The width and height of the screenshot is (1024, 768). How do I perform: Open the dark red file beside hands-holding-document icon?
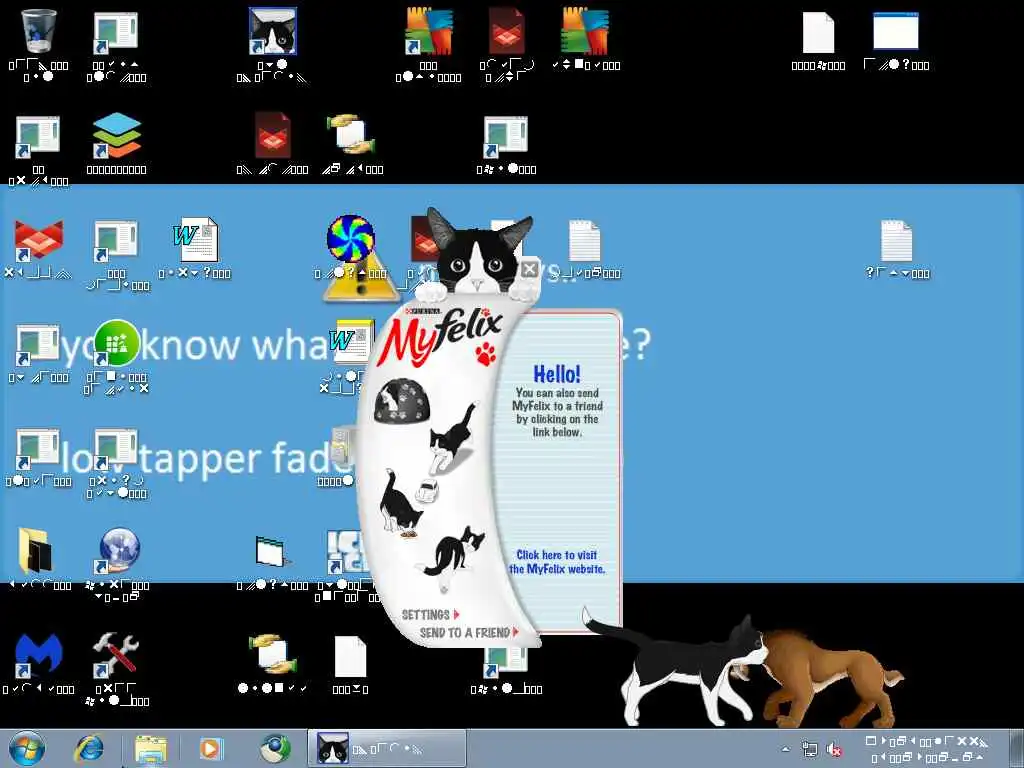[x=273, y=135]
